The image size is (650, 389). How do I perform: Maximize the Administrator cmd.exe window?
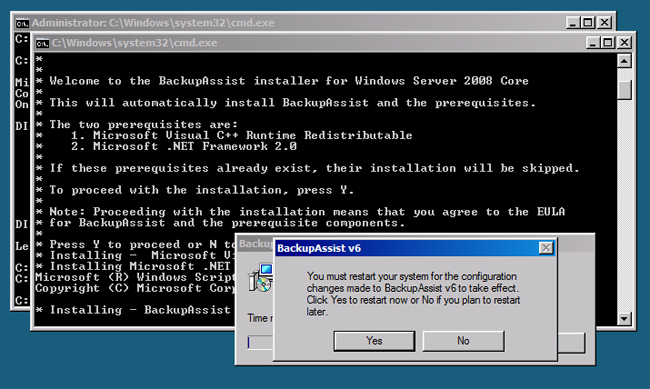pos(588,22)
